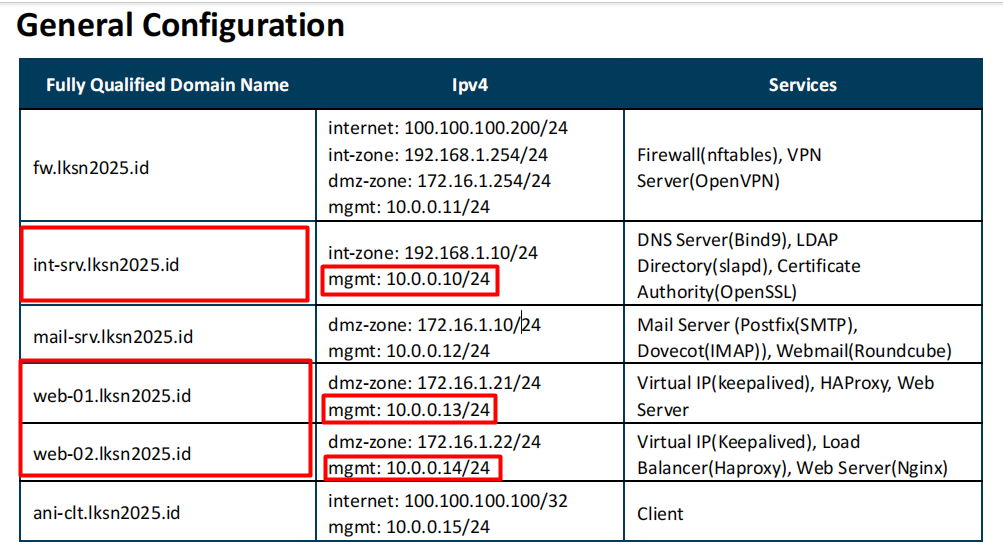Select the Fully Qualified Domain Name column header
Image resolution: width=1003 pixels, height=553 pixels.
[x=167, y=85]
